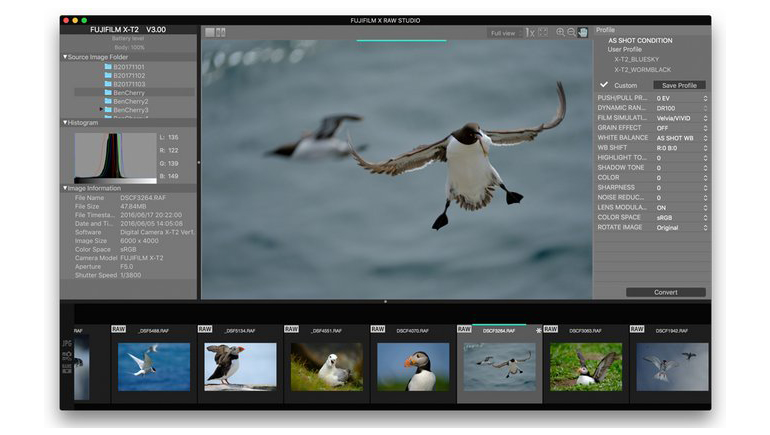Click the fit-to-window icon
This screenshot has height=435, width=770.
point(543,33)
